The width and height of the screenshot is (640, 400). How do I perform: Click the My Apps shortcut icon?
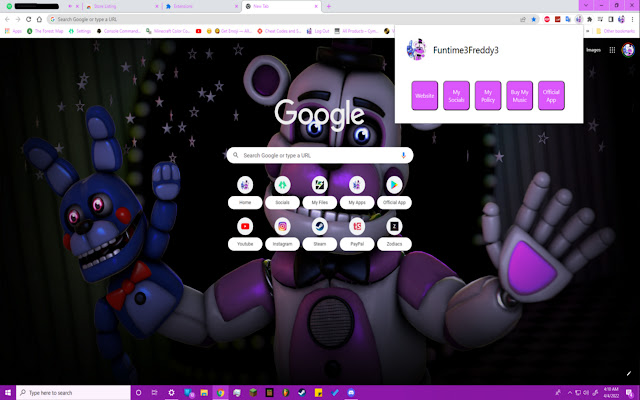357,185
